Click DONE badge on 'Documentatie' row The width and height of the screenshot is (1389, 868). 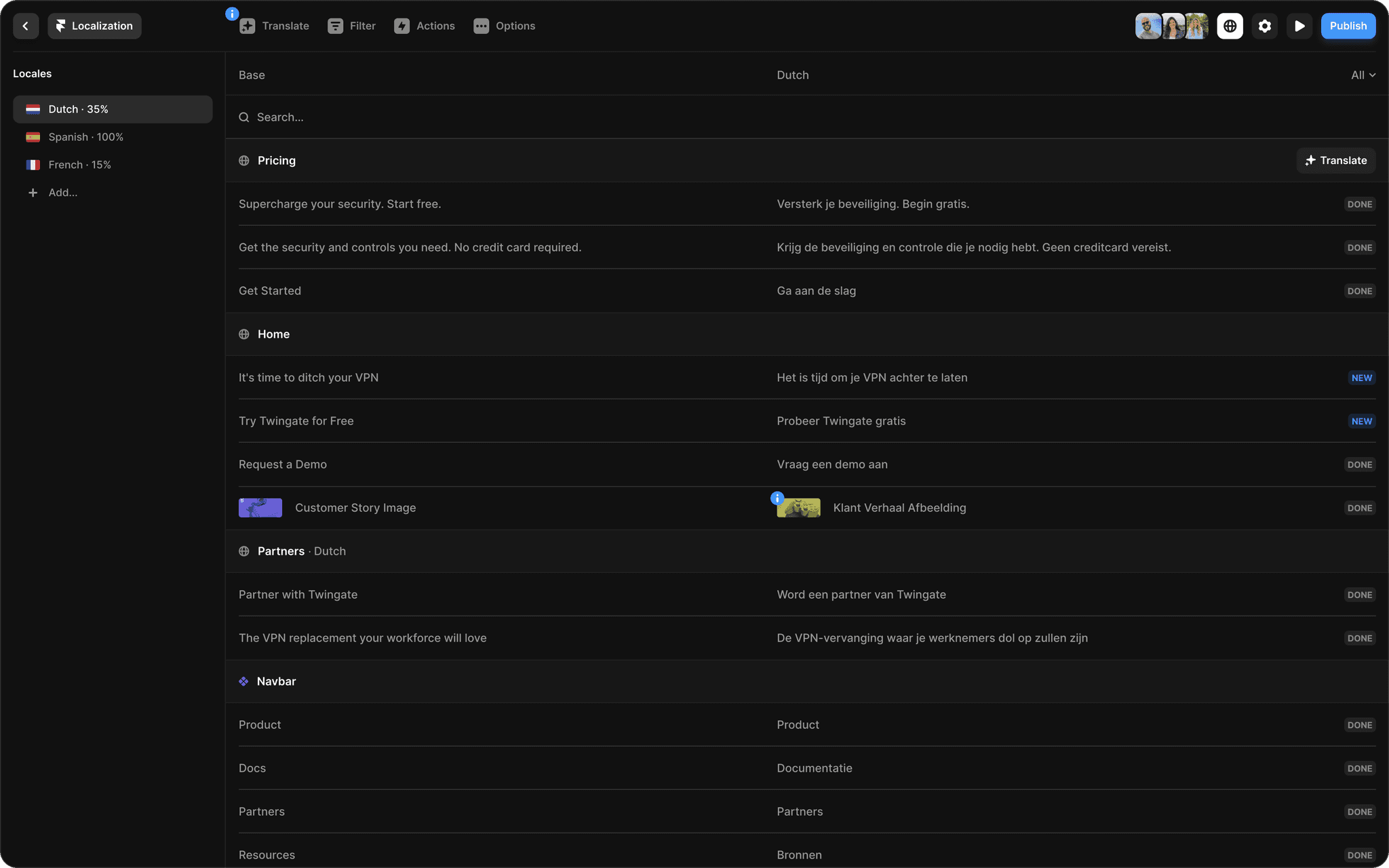click(1360, 768)
